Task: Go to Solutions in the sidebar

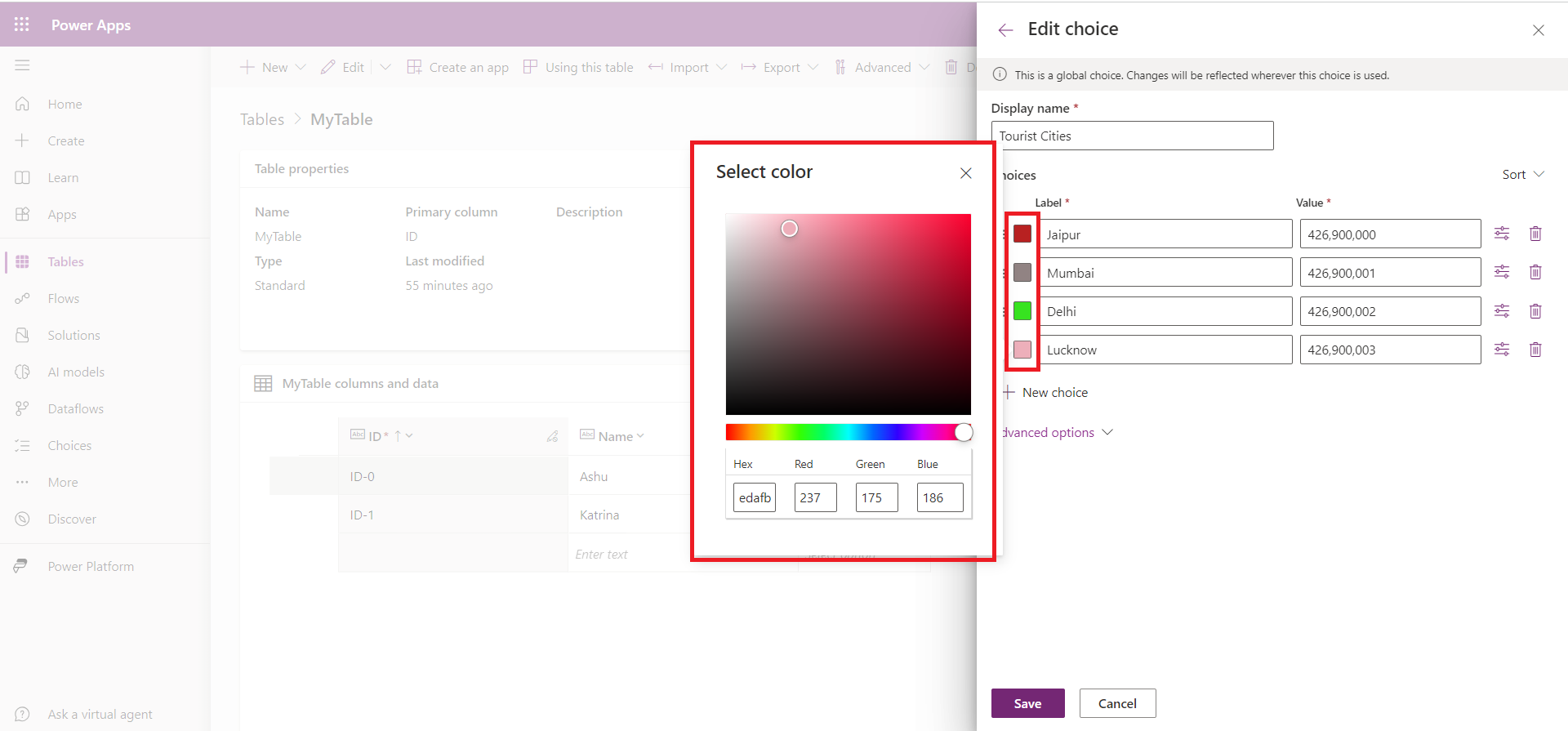Action: 73,336
